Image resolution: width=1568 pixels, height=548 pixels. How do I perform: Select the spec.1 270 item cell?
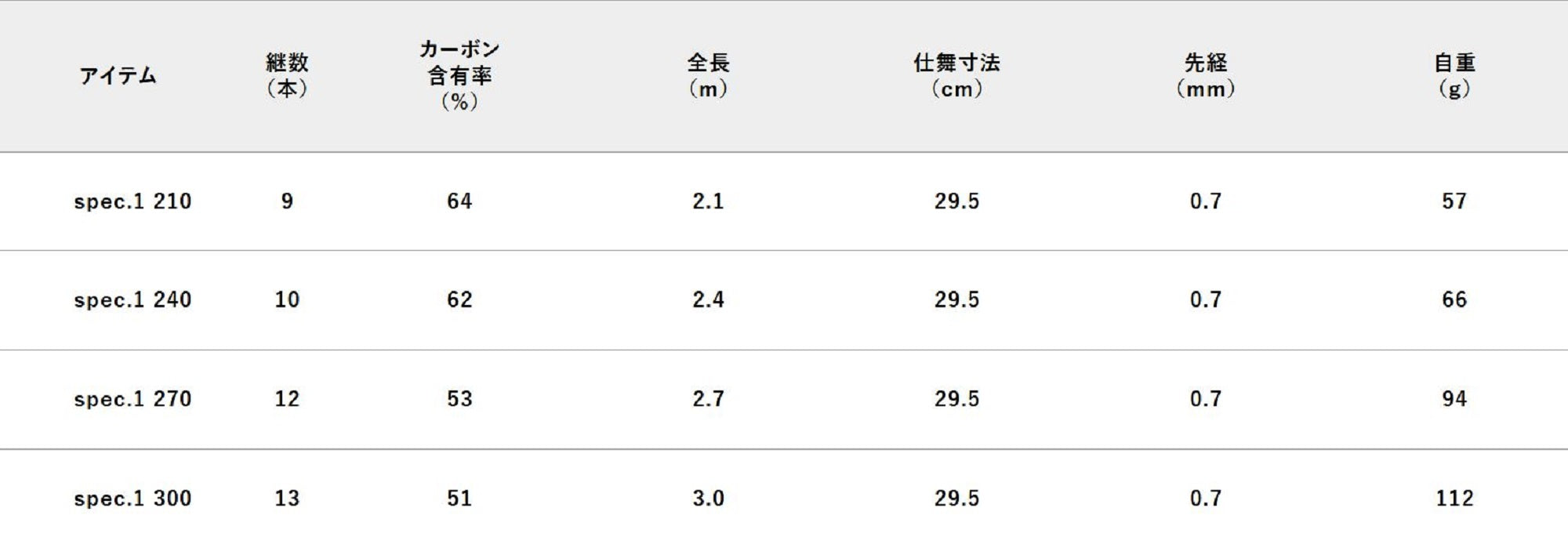coord(132,399)
